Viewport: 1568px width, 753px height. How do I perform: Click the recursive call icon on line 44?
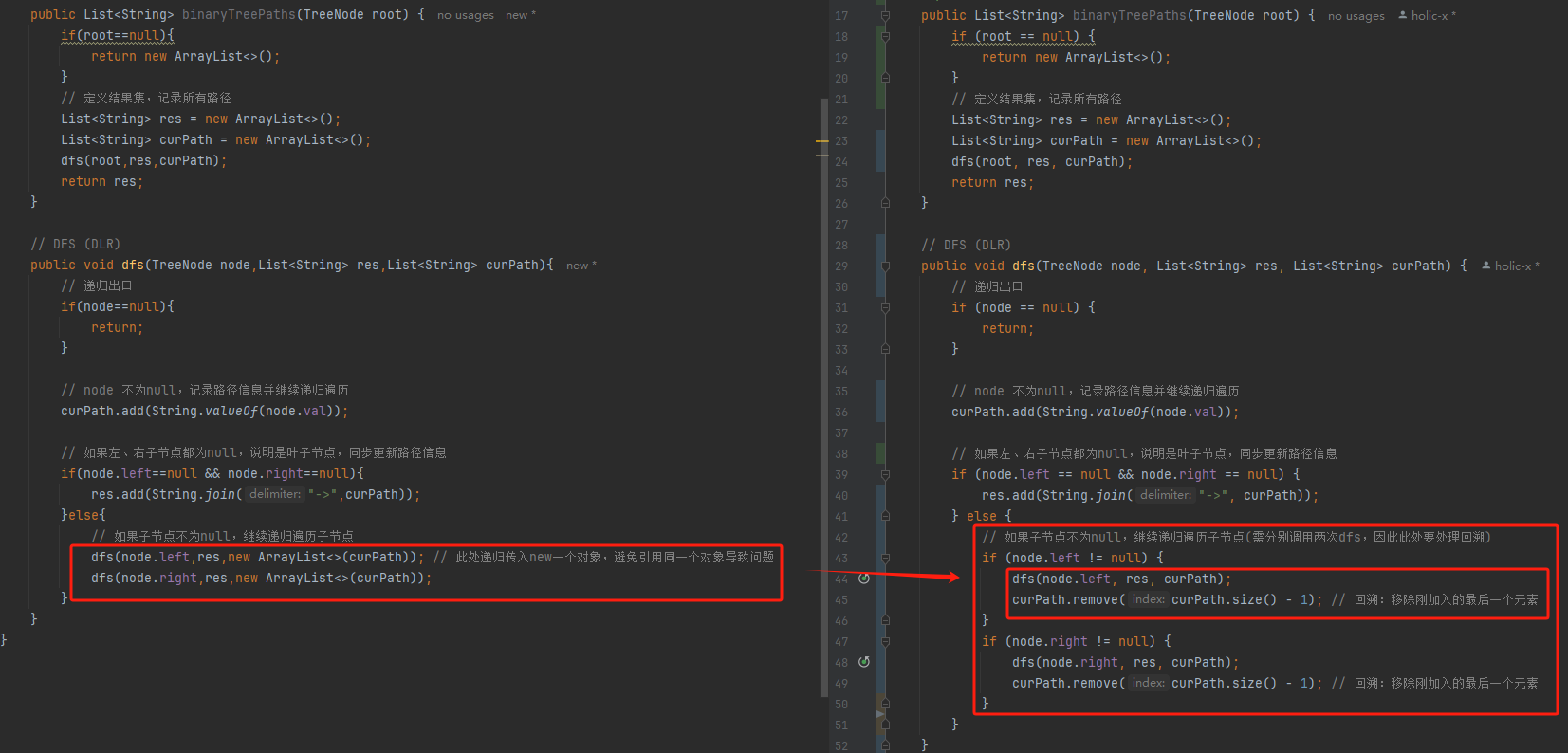click(x=864, y=579)
